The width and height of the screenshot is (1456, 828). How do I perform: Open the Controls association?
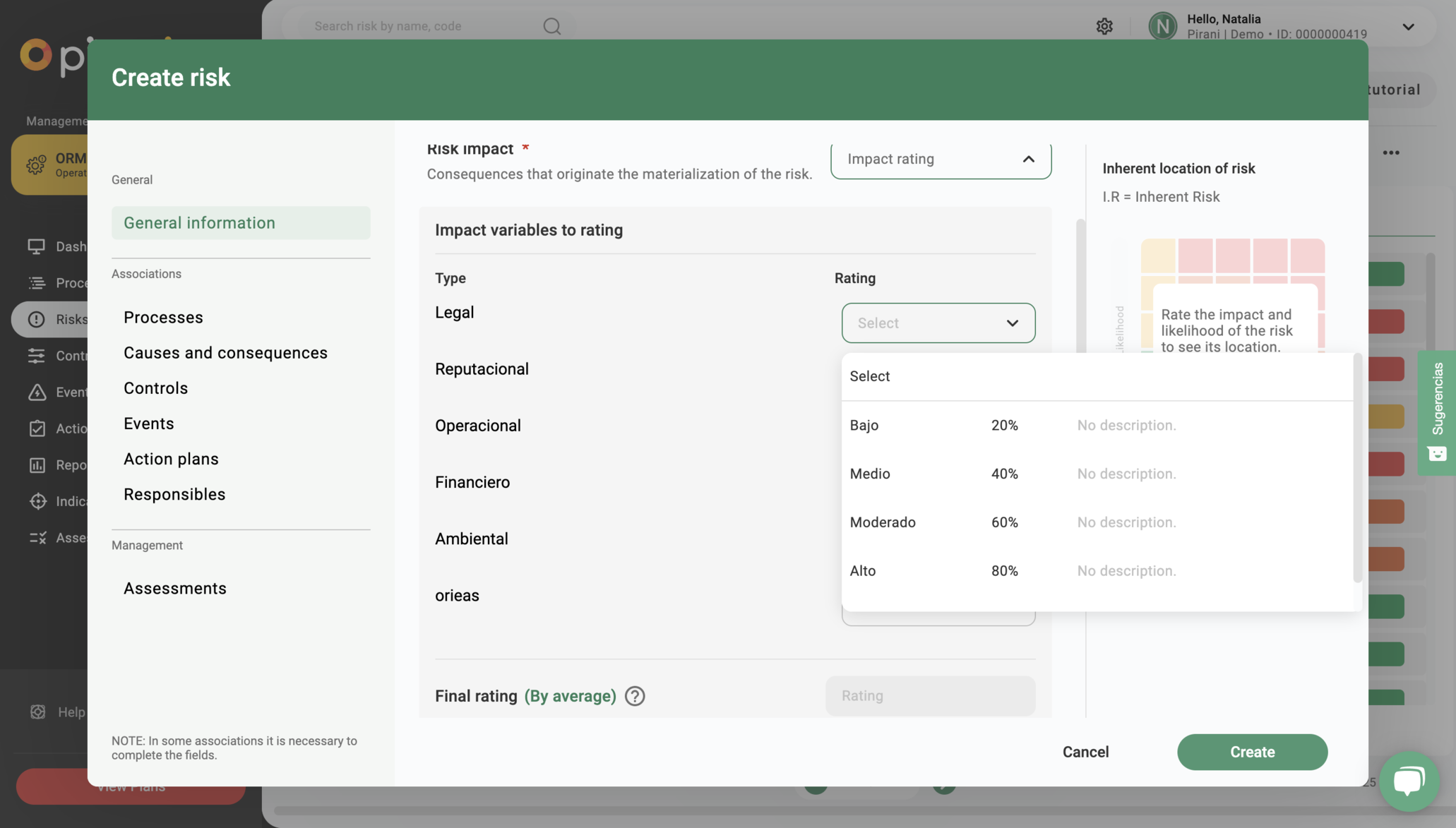(x=155, y=388)
